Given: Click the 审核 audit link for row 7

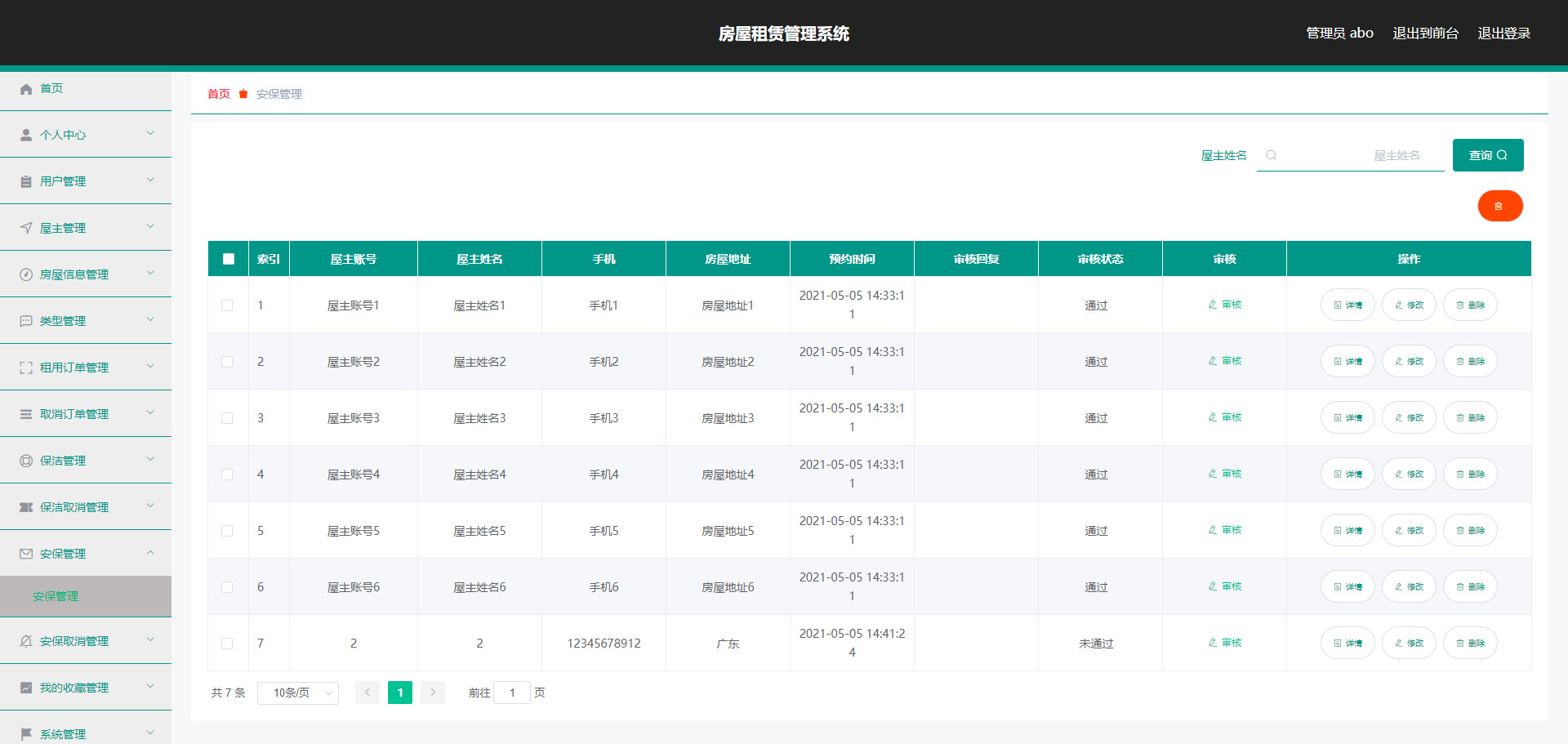Looking at the screenshot, I should 1225,643.
